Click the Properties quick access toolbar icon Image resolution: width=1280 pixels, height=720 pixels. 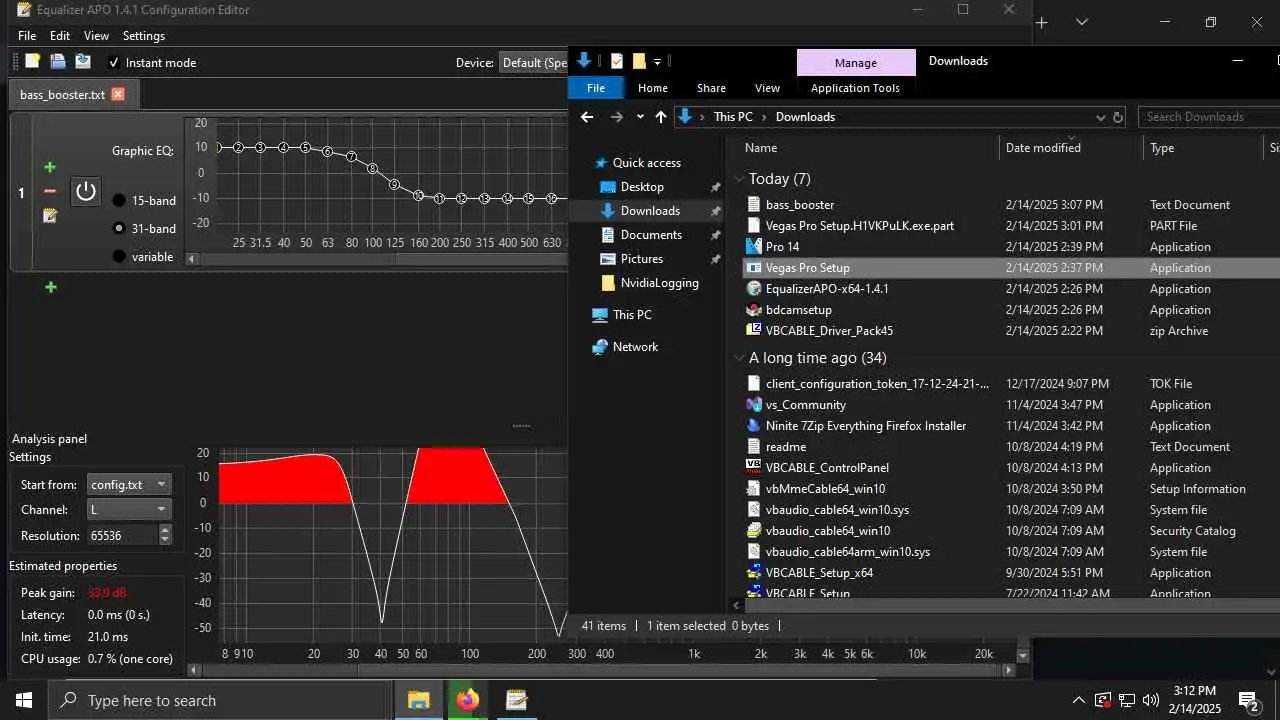pos(617,61)
